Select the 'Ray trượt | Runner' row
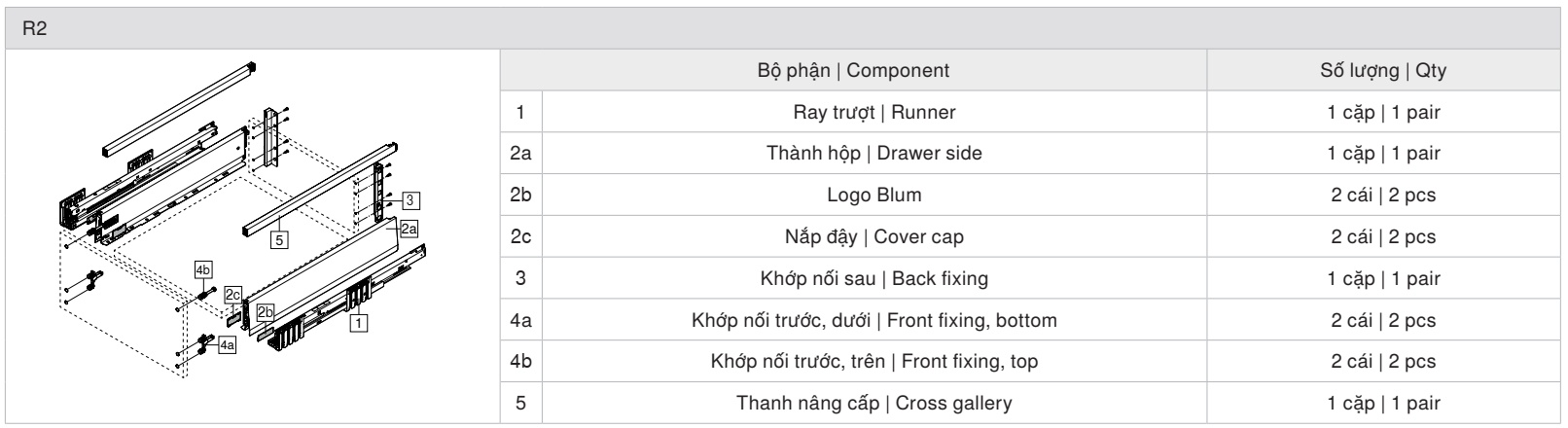The height and width of the screenshot is (428, 1568). pos(1030,112)
